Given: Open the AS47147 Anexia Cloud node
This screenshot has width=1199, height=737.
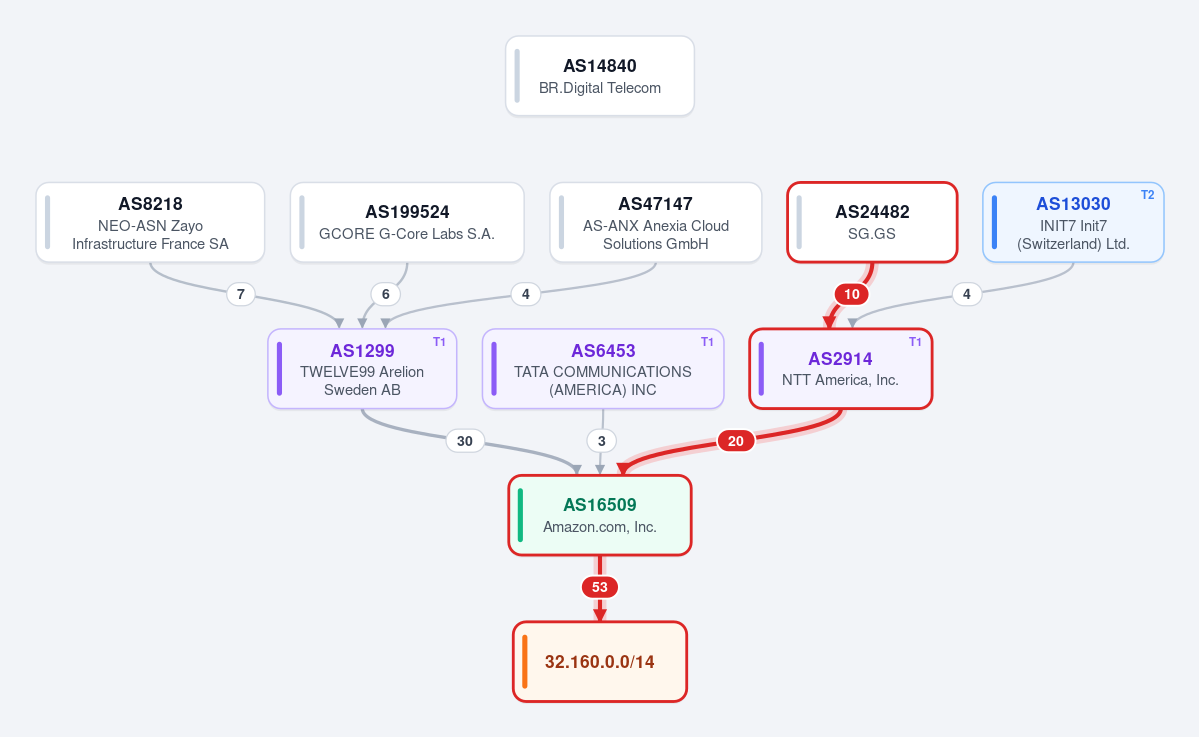Looking at the screenshot, I should 655,222.
